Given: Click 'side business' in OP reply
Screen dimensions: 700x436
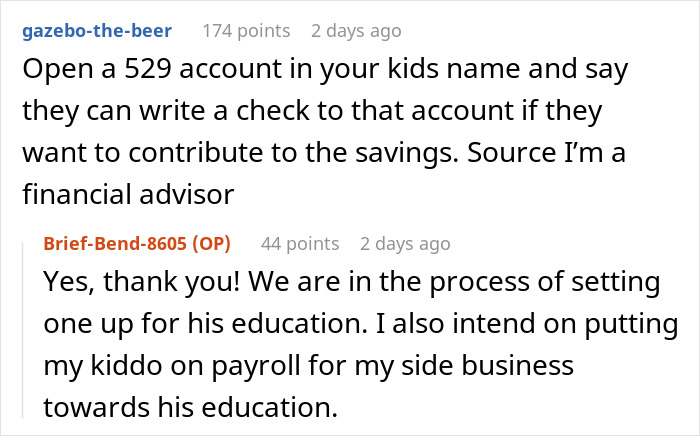Looking at the screenshot, I should pos(488,365).
